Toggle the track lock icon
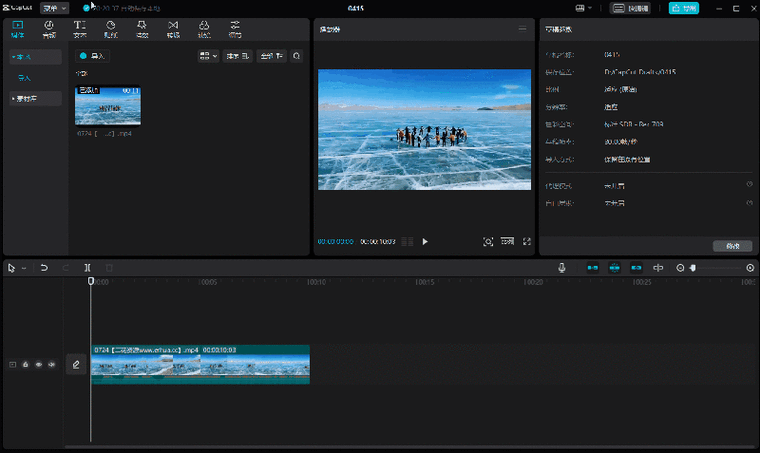Viewport: 760px width, 453px height. pos(26,365)
